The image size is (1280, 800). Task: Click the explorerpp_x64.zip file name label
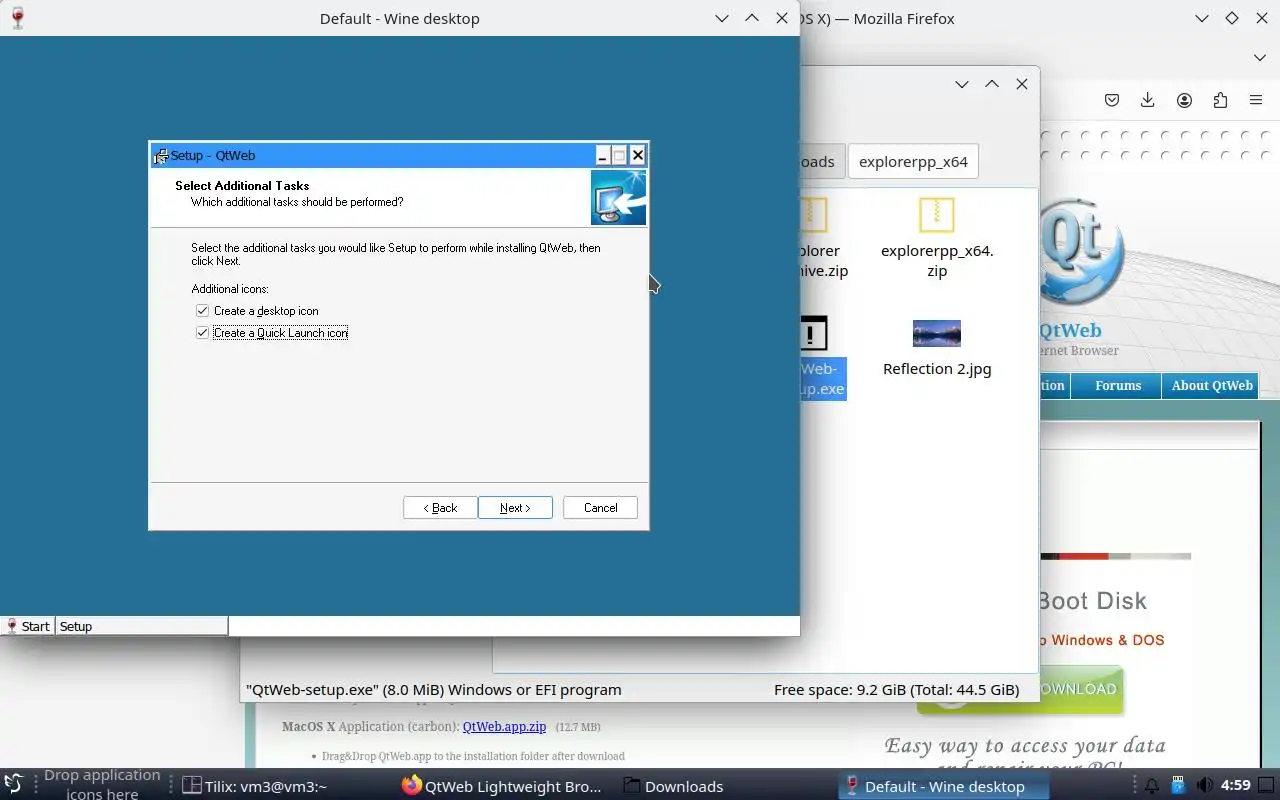click(937, 261)
